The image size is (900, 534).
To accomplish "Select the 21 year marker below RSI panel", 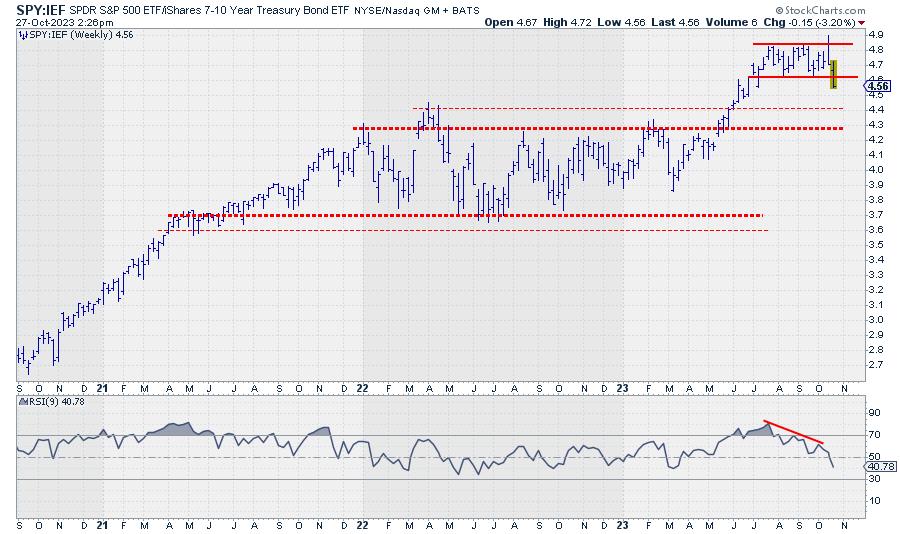I will click(x=103, y=524).
